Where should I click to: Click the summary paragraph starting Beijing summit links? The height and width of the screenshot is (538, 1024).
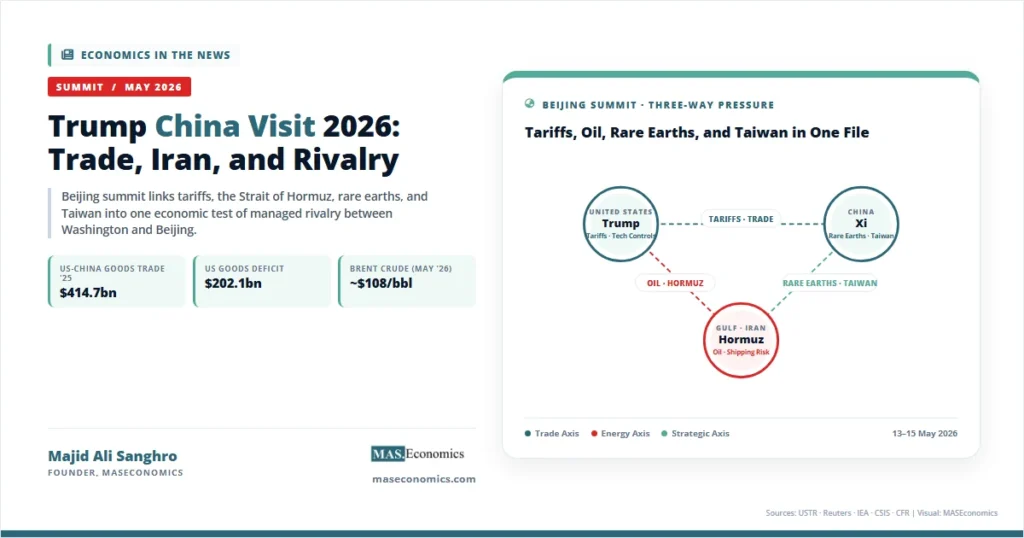(x=245, y=213)
